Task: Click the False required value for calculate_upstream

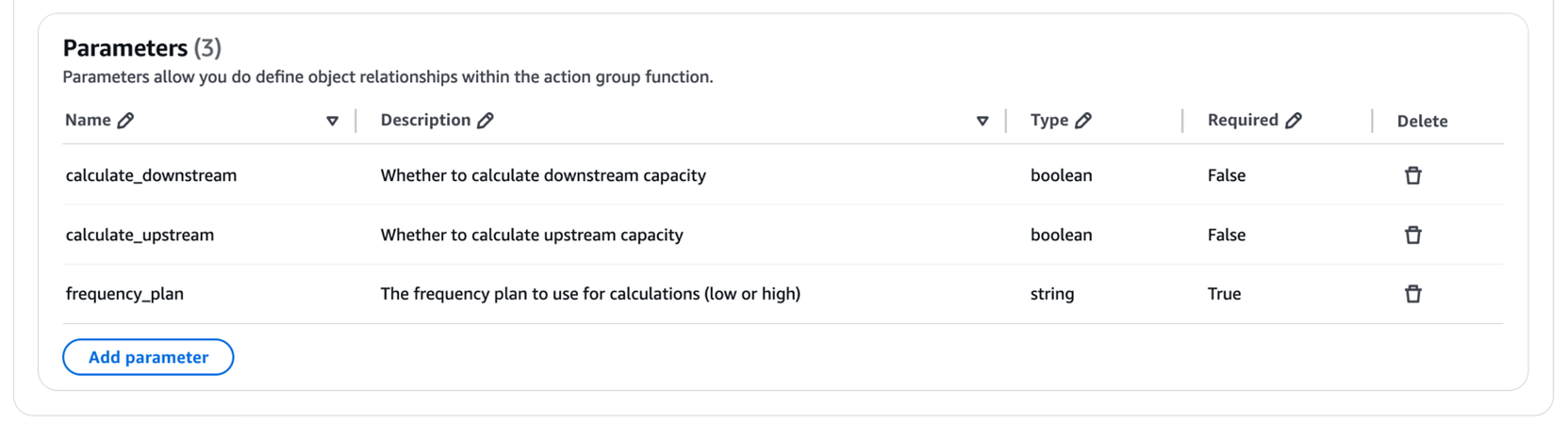Action: (x=1226, y=235)
